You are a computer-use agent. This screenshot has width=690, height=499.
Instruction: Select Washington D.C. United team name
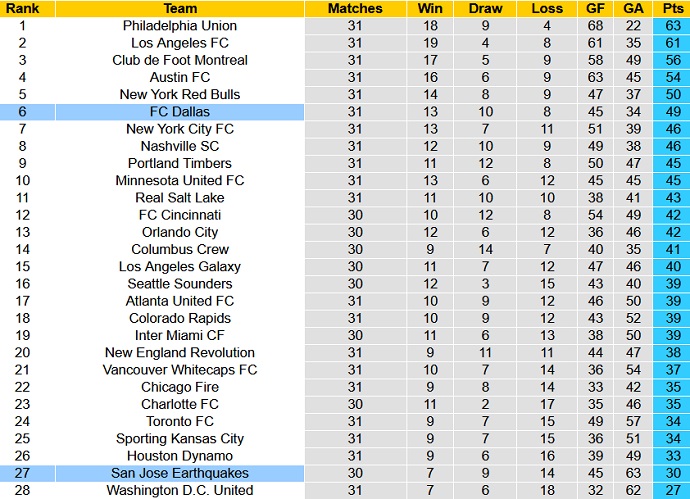180,490
